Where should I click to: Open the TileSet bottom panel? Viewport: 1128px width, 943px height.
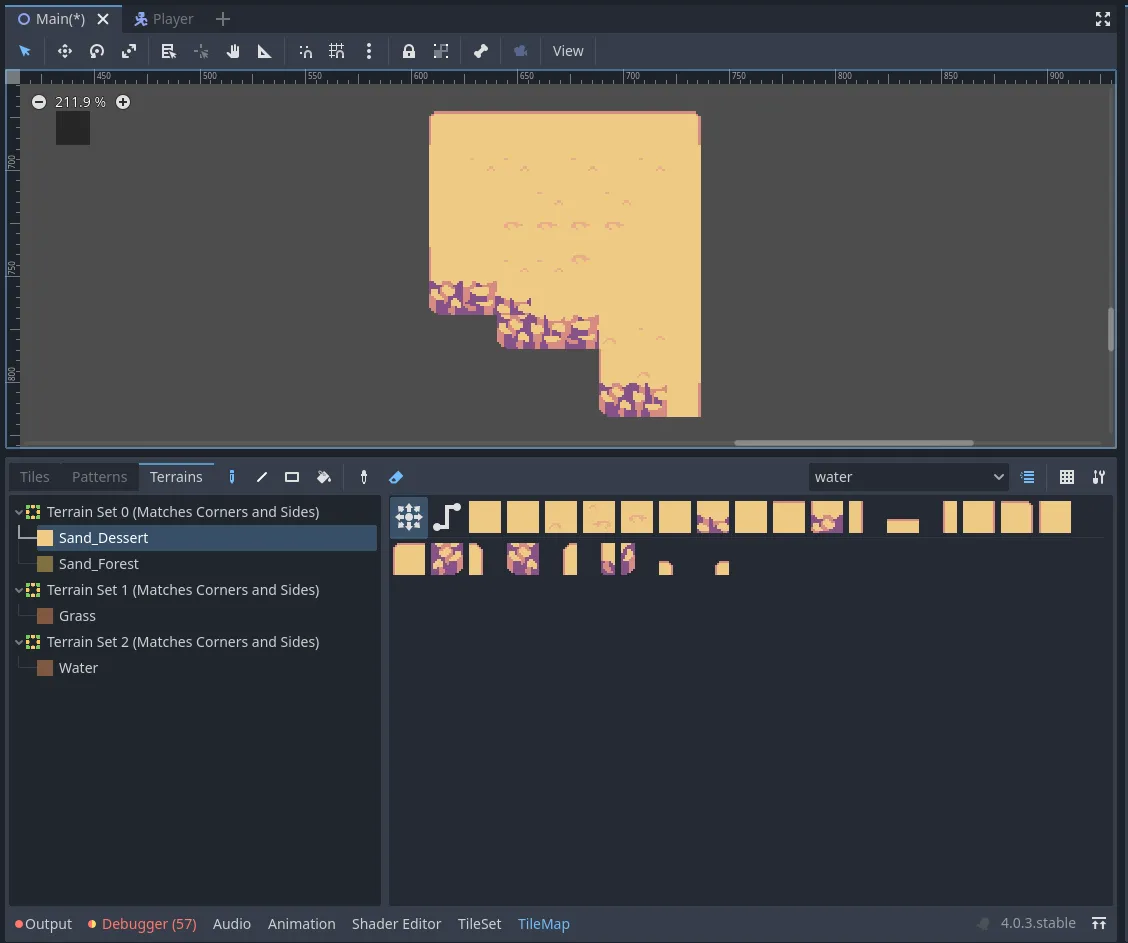tap(479, 924)
